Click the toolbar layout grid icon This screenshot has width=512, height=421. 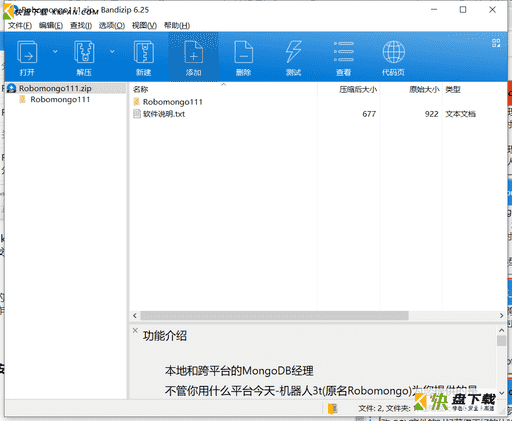(496, 43)
